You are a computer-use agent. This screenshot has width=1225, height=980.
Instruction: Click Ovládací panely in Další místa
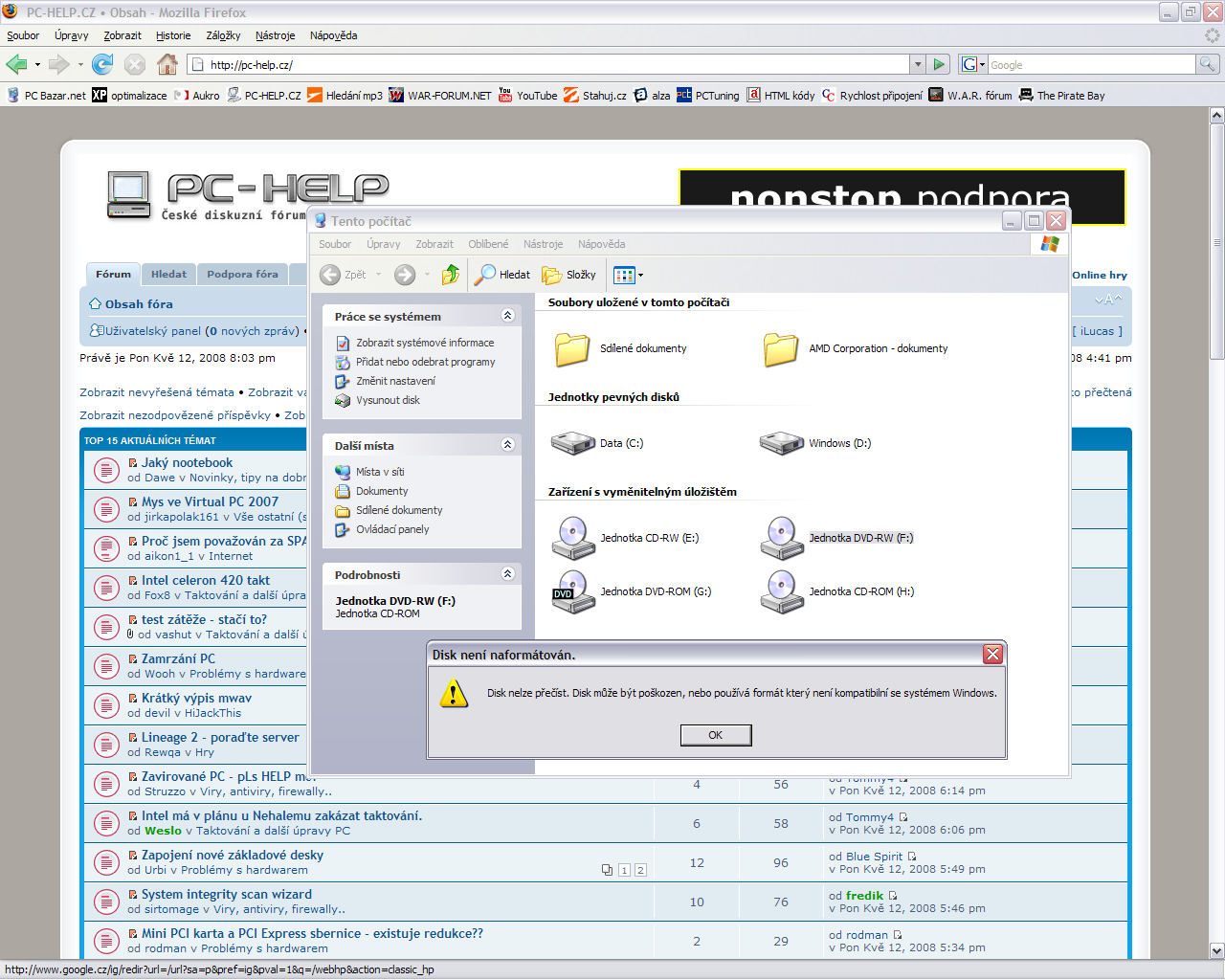(x=392, y=529)
